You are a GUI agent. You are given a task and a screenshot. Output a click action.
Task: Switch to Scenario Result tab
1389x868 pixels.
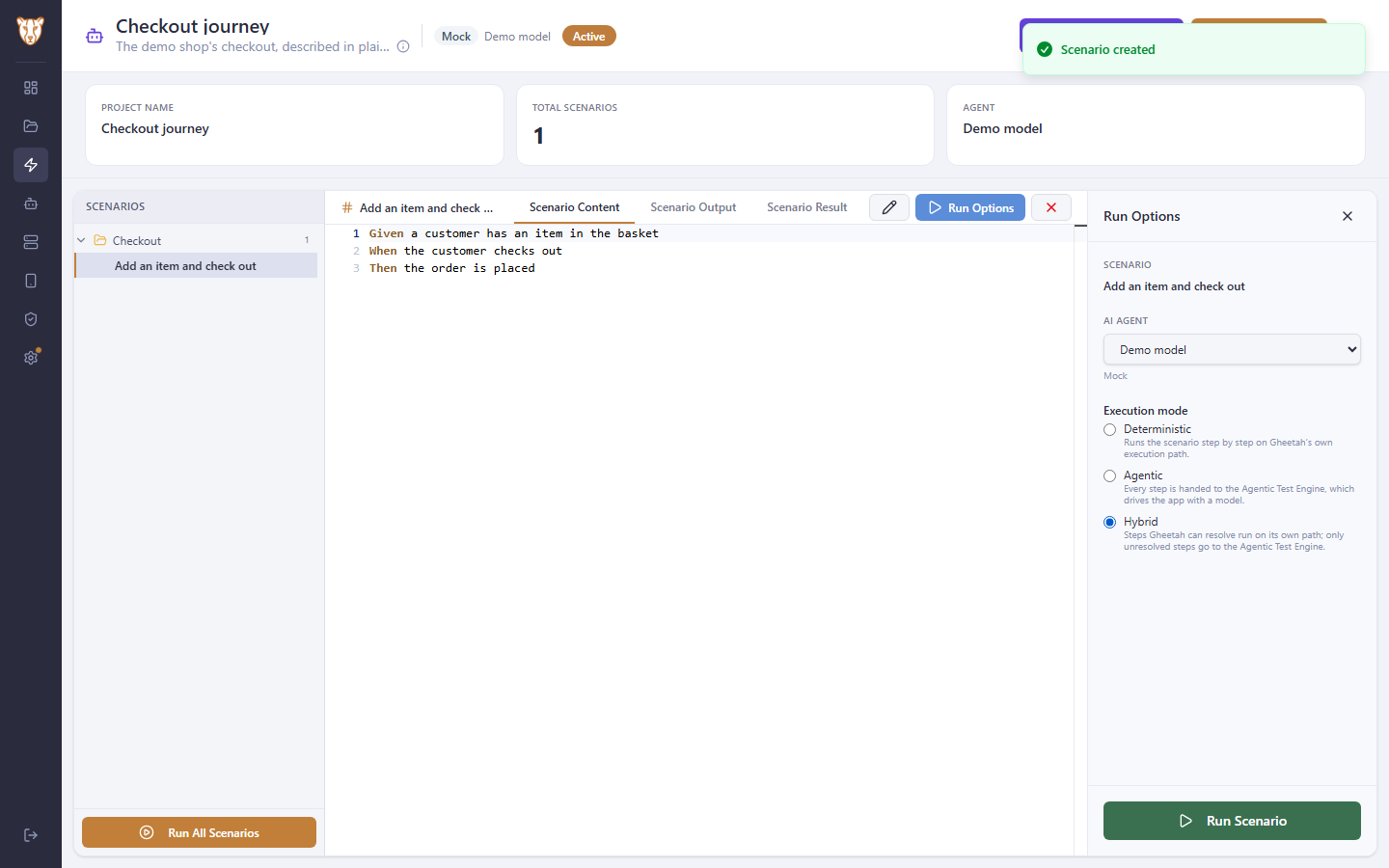coord(806,207)
